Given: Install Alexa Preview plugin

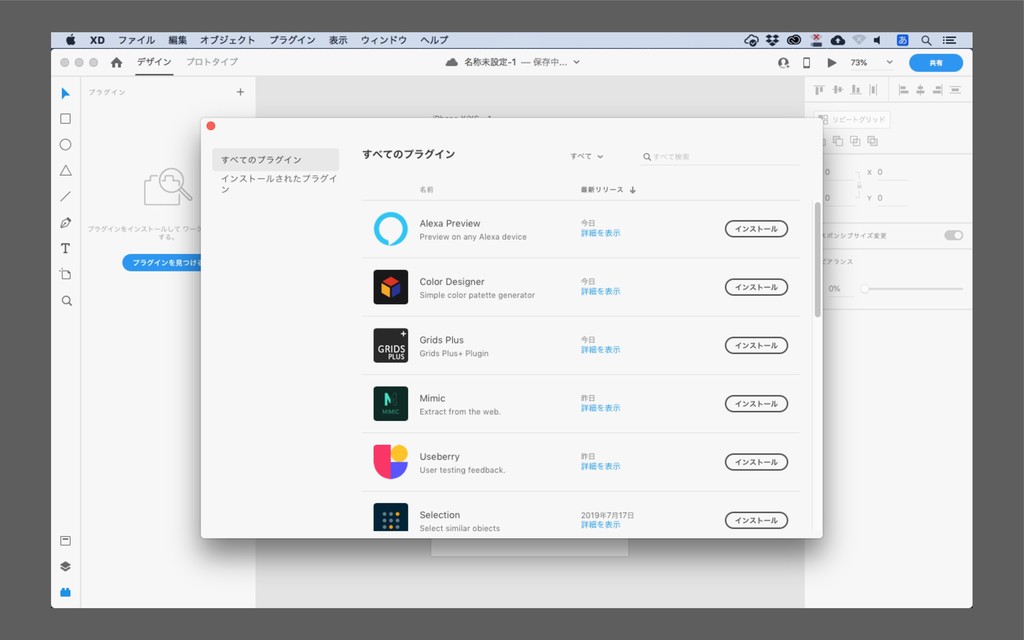Looking at the screenshot, I should tap(756, 229).
